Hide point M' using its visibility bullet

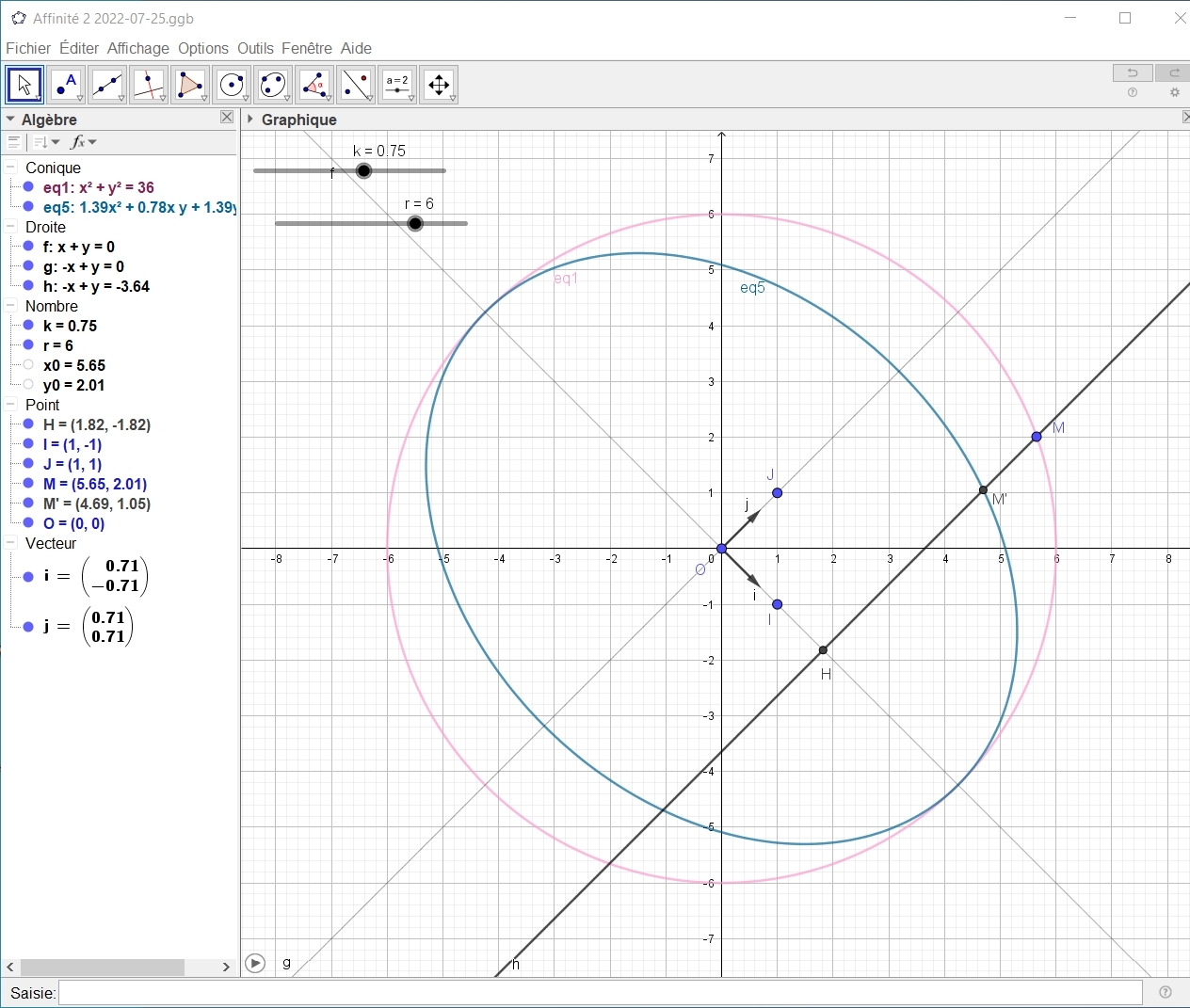tap(28, 504)
